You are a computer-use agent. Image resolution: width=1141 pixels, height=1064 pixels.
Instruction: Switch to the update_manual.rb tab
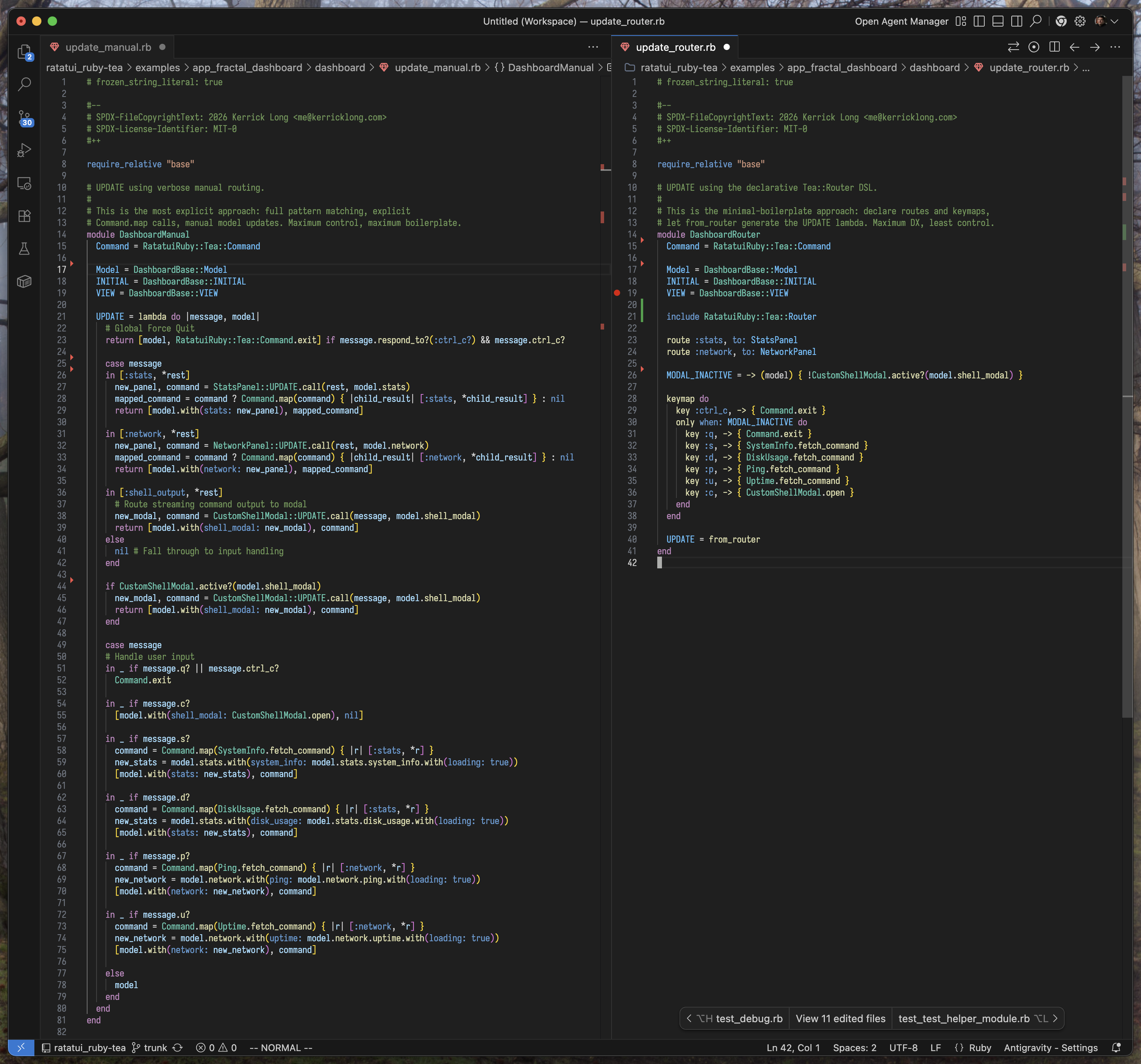click(108, 47)
